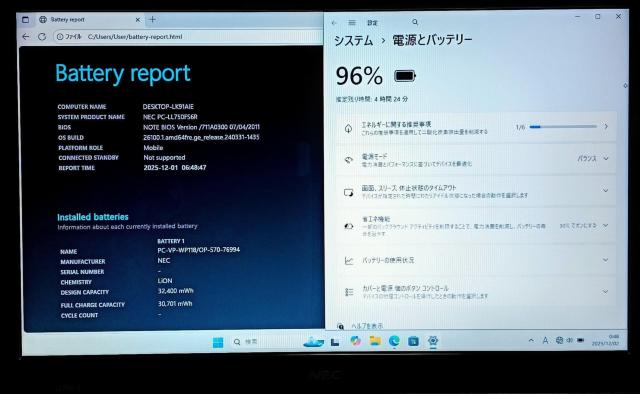Click the IME input mode A indicator
The height and width of the screenshot is (394, 640).
545,340
